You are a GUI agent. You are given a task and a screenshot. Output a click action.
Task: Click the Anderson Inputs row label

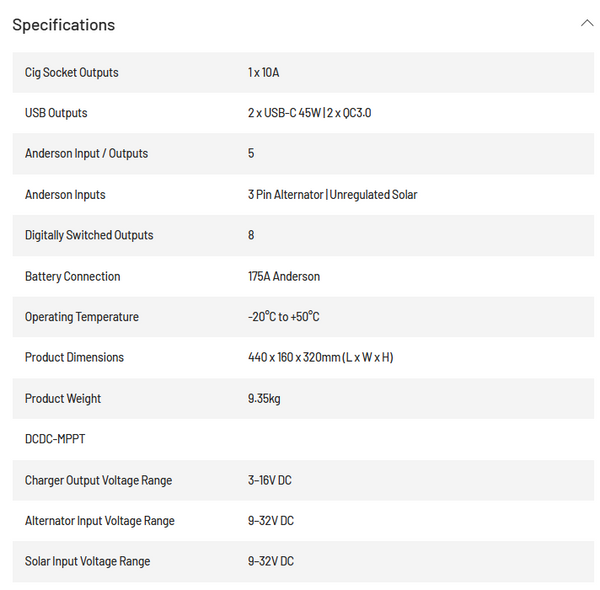pos(65,194)
